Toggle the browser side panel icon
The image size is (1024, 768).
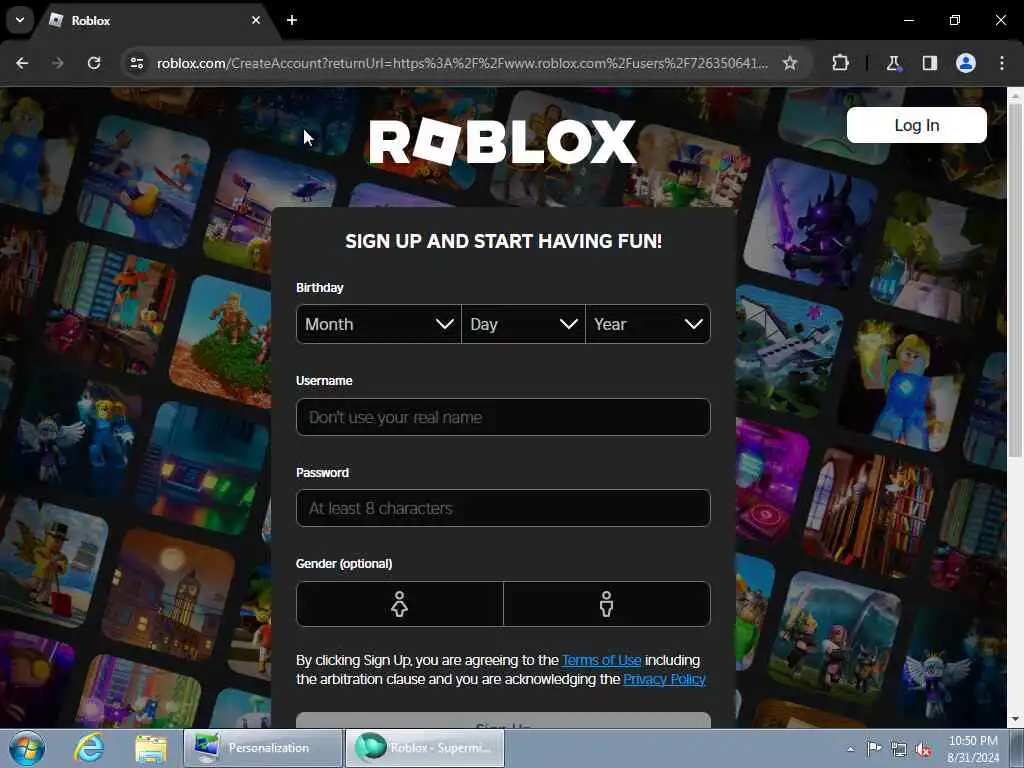tap(929, 63)
